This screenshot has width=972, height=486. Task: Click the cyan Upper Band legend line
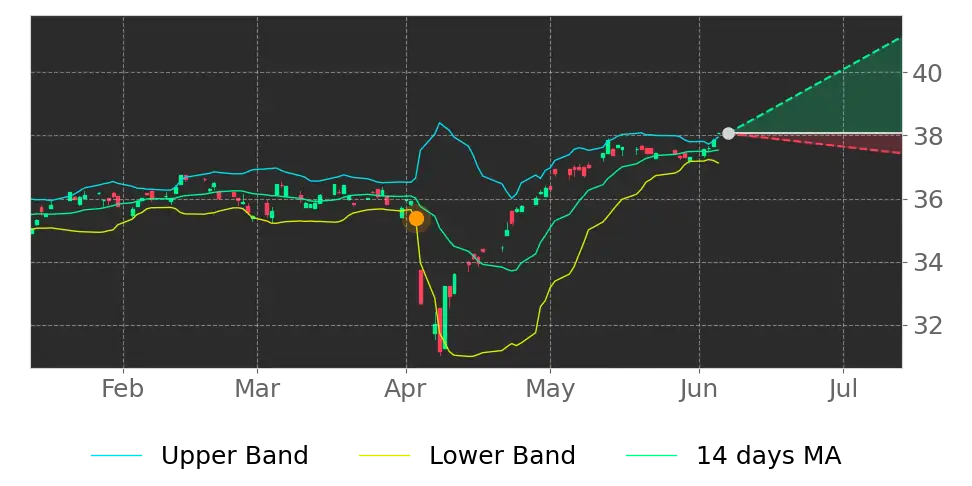[117, 456]
